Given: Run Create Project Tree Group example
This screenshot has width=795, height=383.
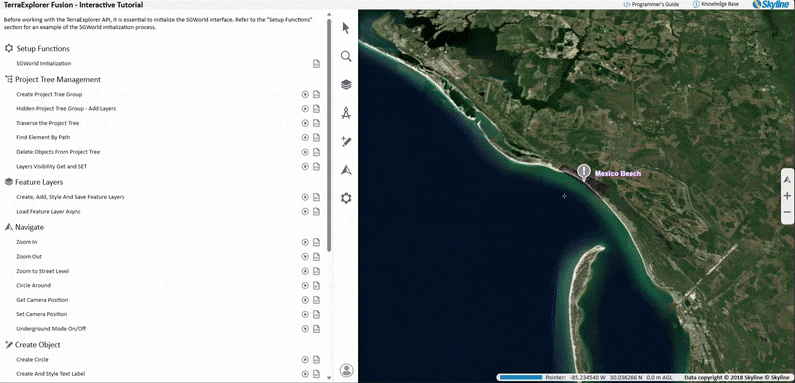Looking at the screenshot, I should 305,94.
